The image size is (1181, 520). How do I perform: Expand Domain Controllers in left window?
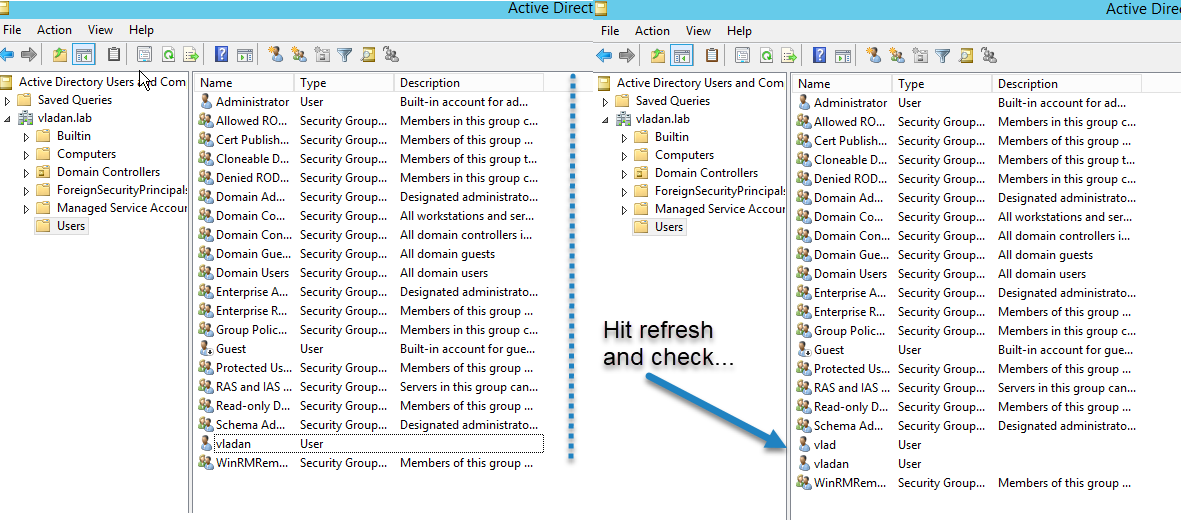tap(26, 173)
